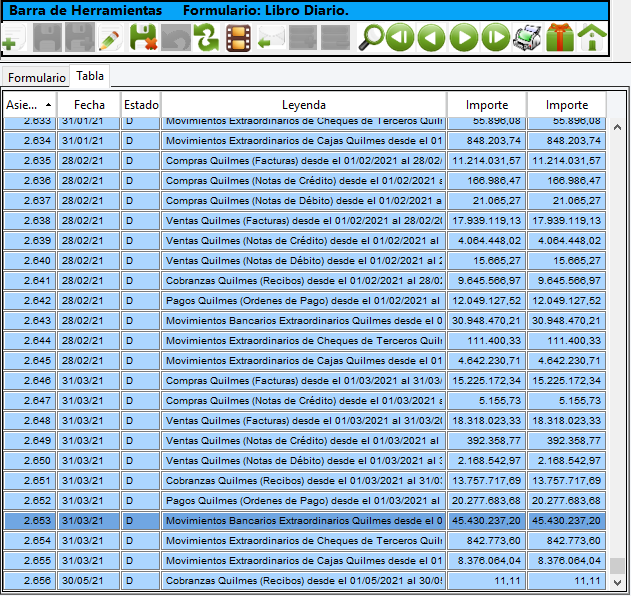Click the second grayed floppy disk with arrow icon
This screenshot has height=596, width=631.
coord(79,38)
